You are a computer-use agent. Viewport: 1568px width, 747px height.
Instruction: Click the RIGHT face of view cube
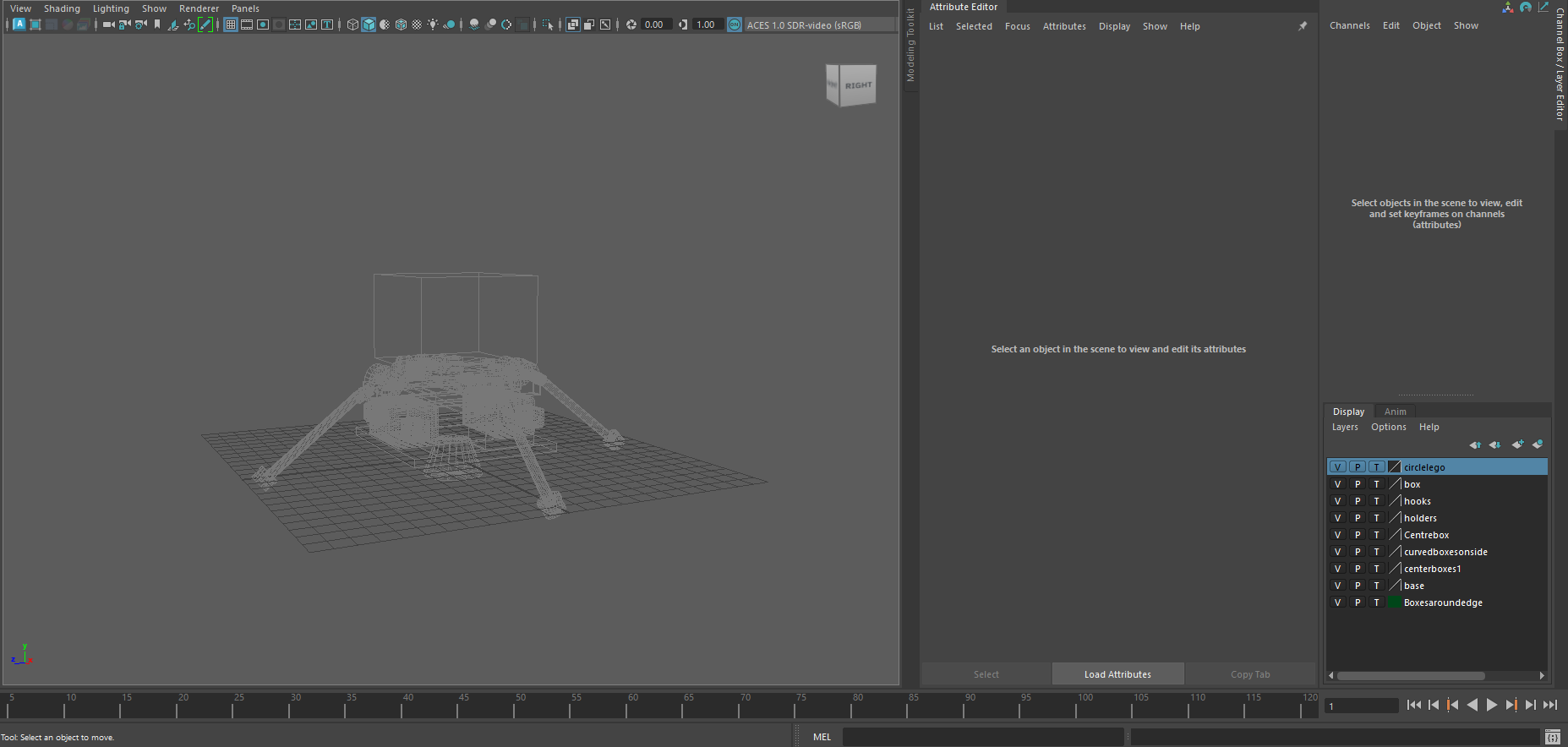858,85
